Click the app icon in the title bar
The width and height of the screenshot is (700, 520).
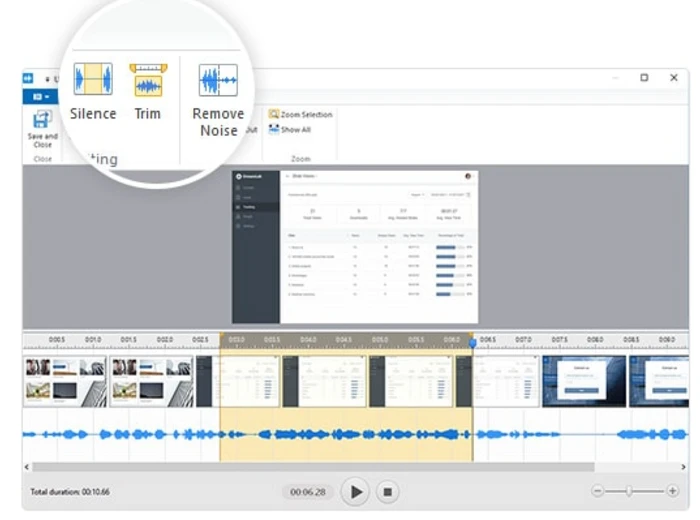(28, 78)
